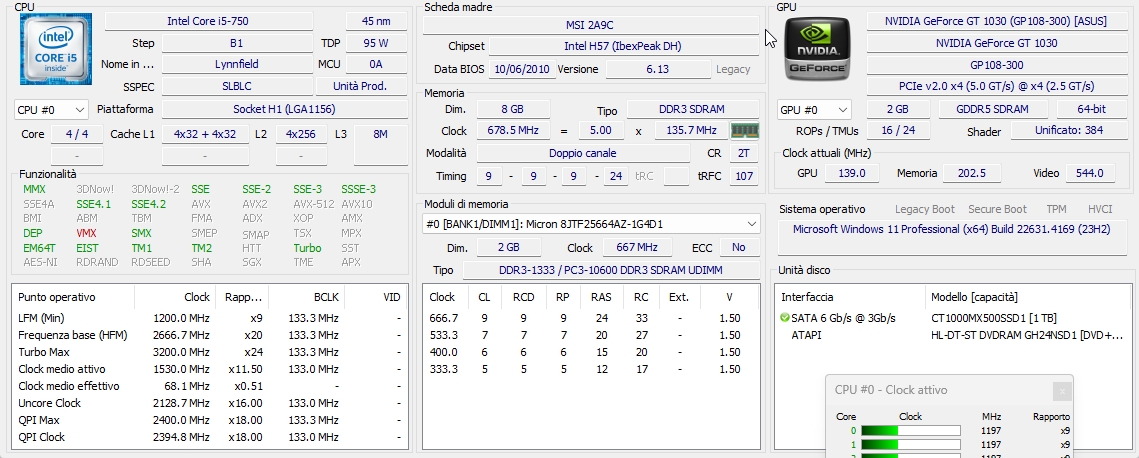Click the SLBLC SSPEC field
Image resolution: width=1139 pixels, height=458 pixels.
click(237, 86)
